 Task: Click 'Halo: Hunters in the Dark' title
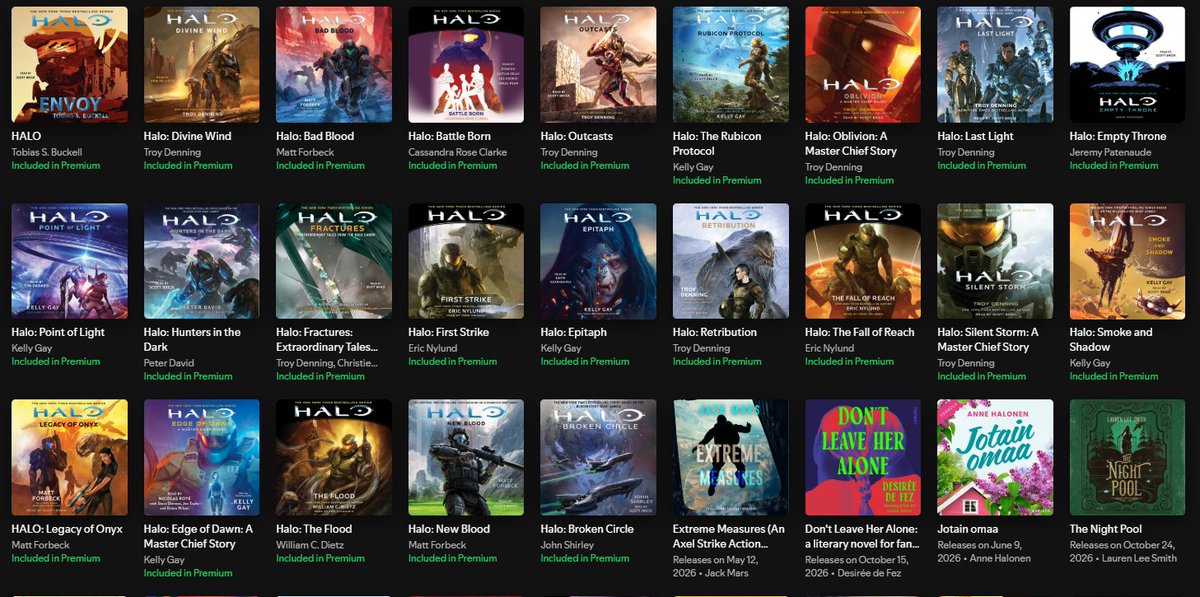[x=192, y=339]
